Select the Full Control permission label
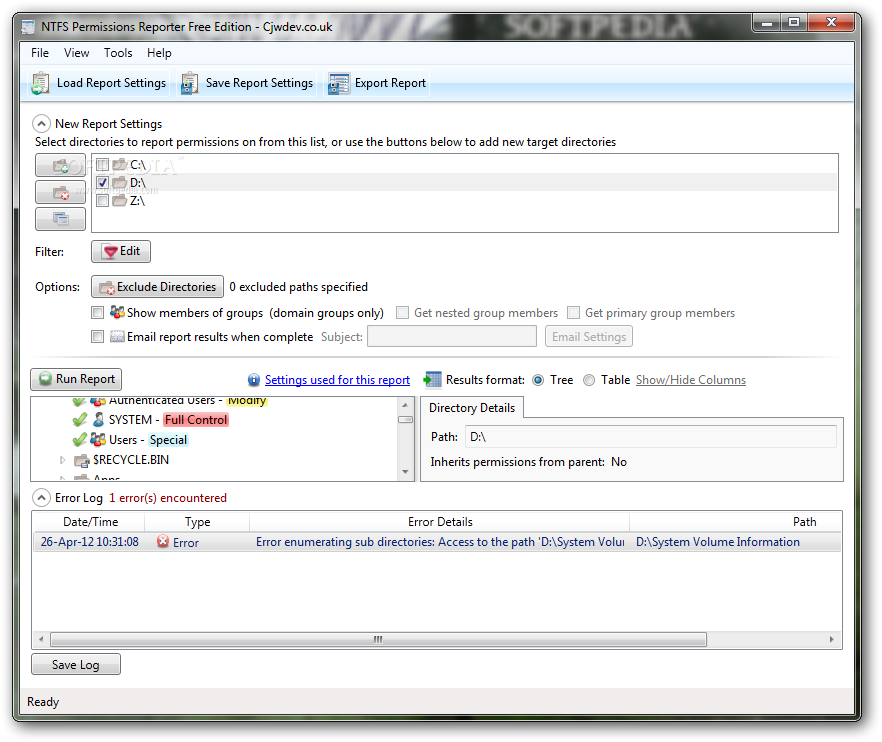The width and height of the screenshot is (882, 742). pos(196,420)
